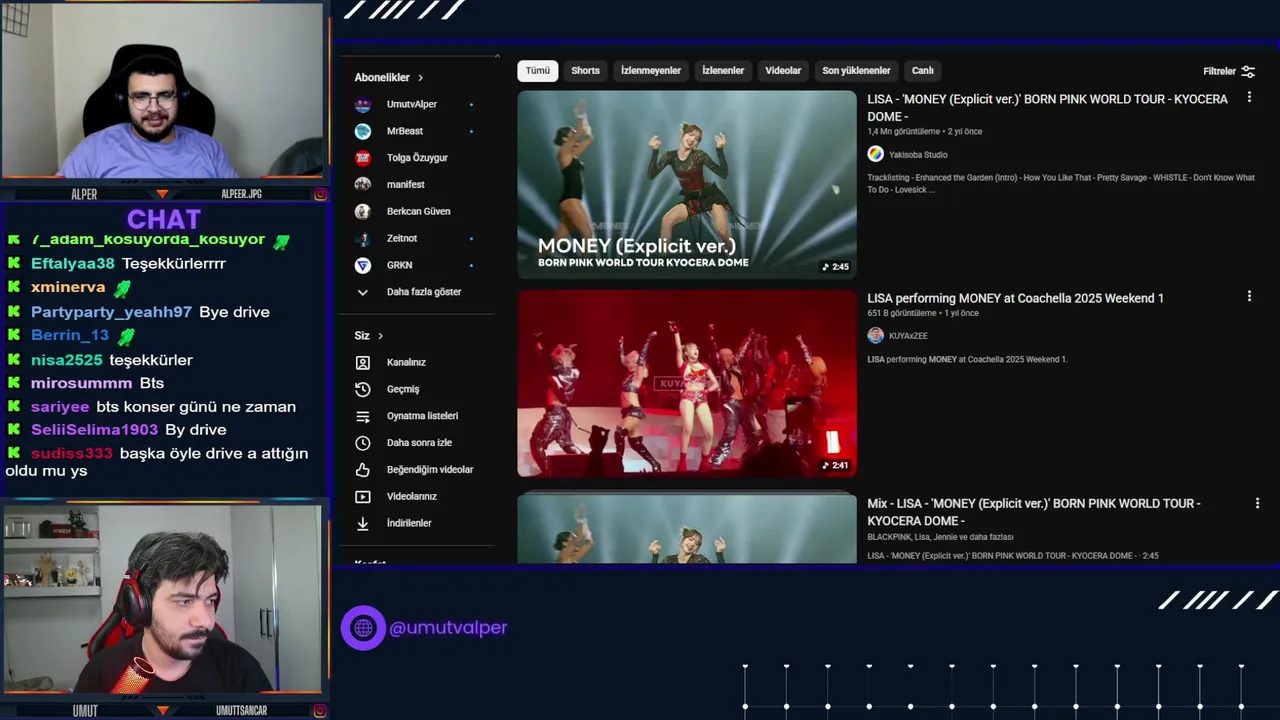Open Zeitnot channel avatar icon
The image size is (1280, 720).
(363, 238)
